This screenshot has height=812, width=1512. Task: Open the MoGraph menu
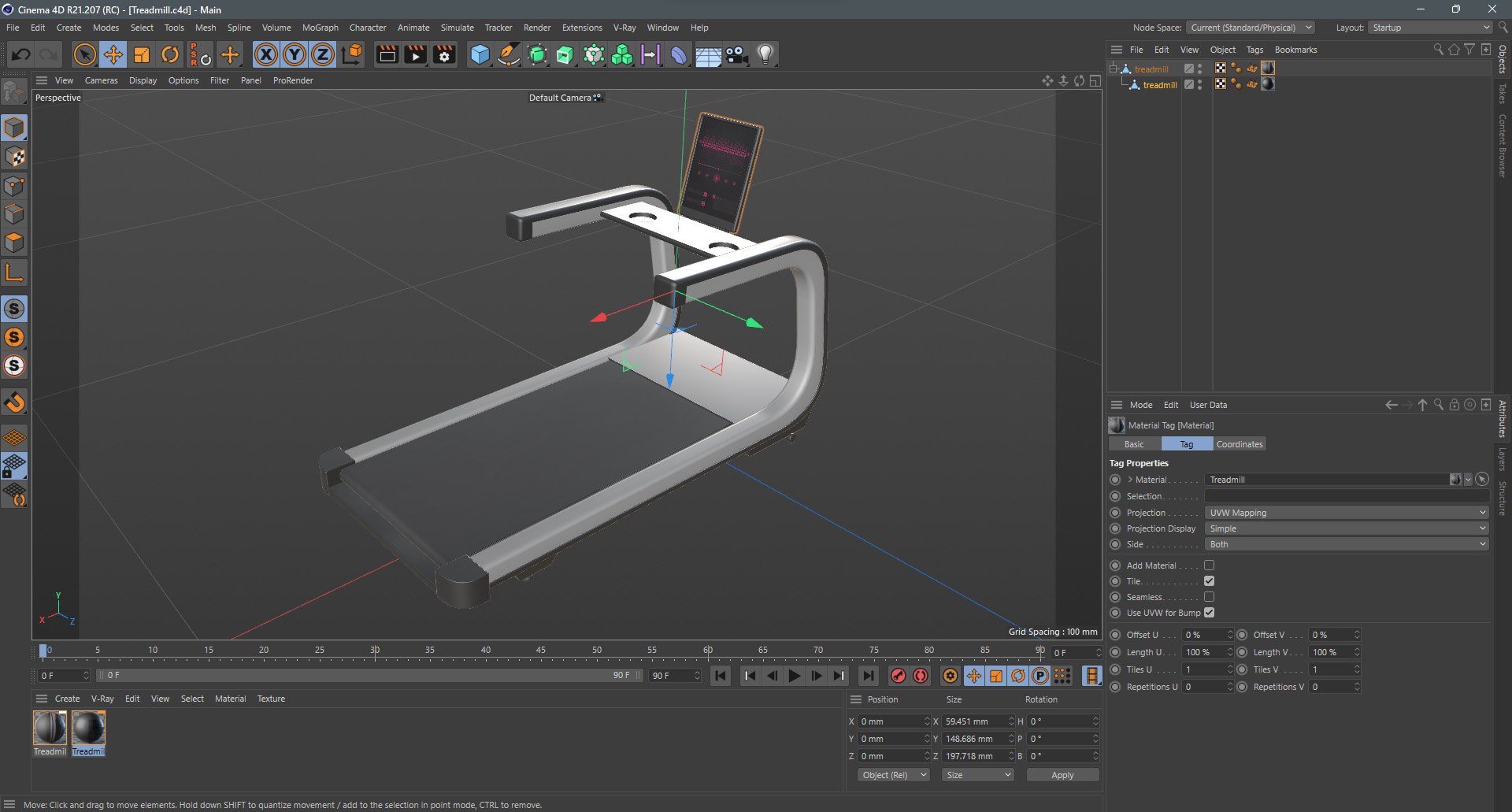pos(320,28)
